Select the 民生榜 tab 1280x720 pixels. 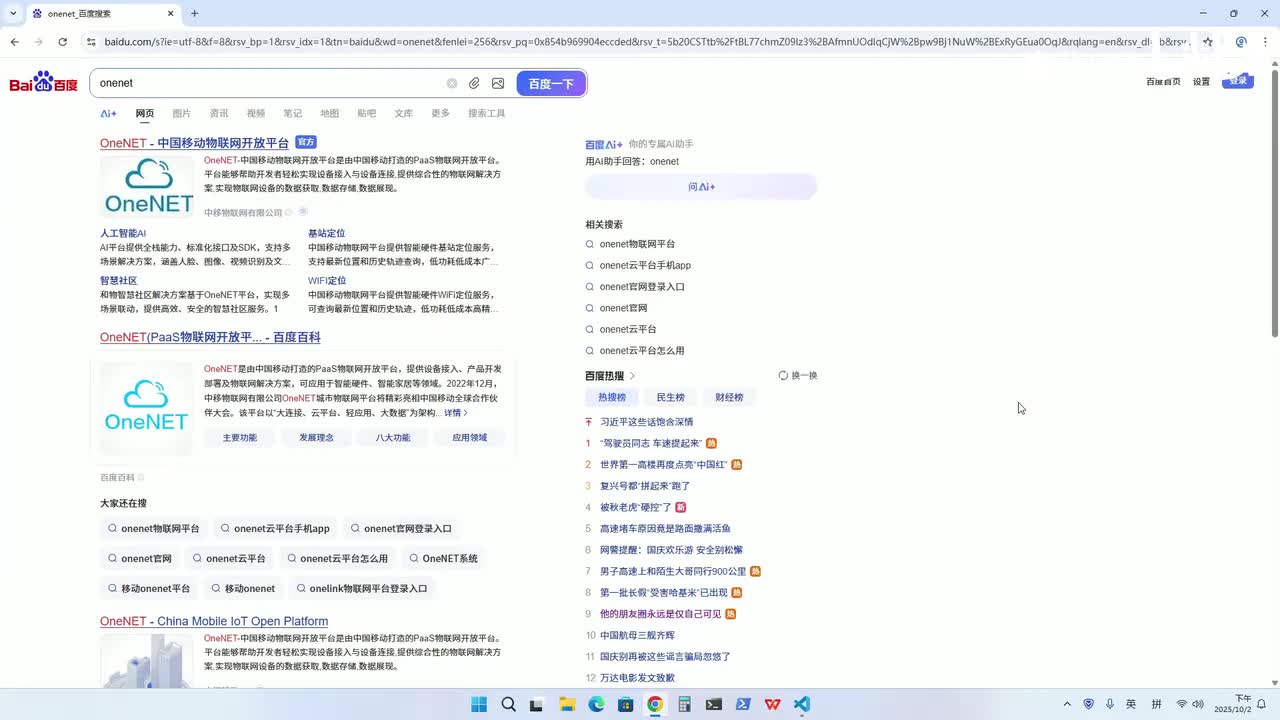pyautogui.click(x=670, y=397)
